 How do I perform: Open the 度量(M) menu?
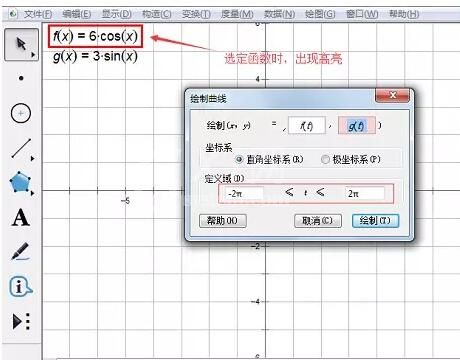[237, 14]
